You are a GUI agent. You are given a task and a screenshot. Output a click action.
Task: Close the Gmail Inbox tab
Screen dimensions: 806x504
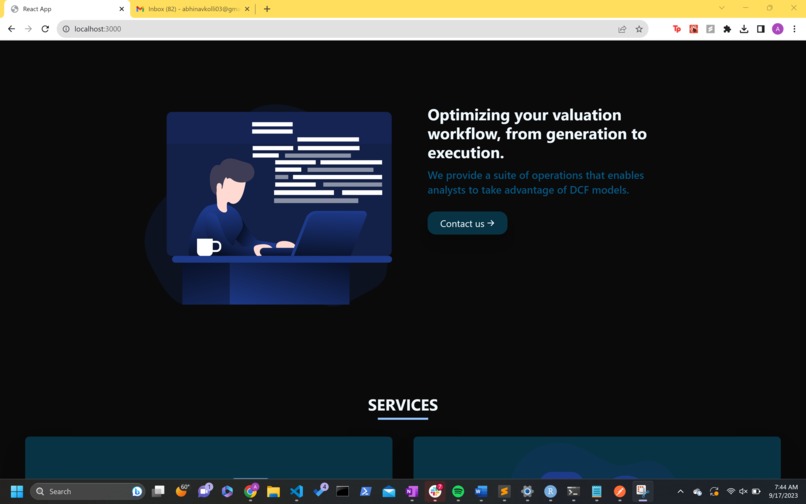pyautogui.click(x=247, y=9)
